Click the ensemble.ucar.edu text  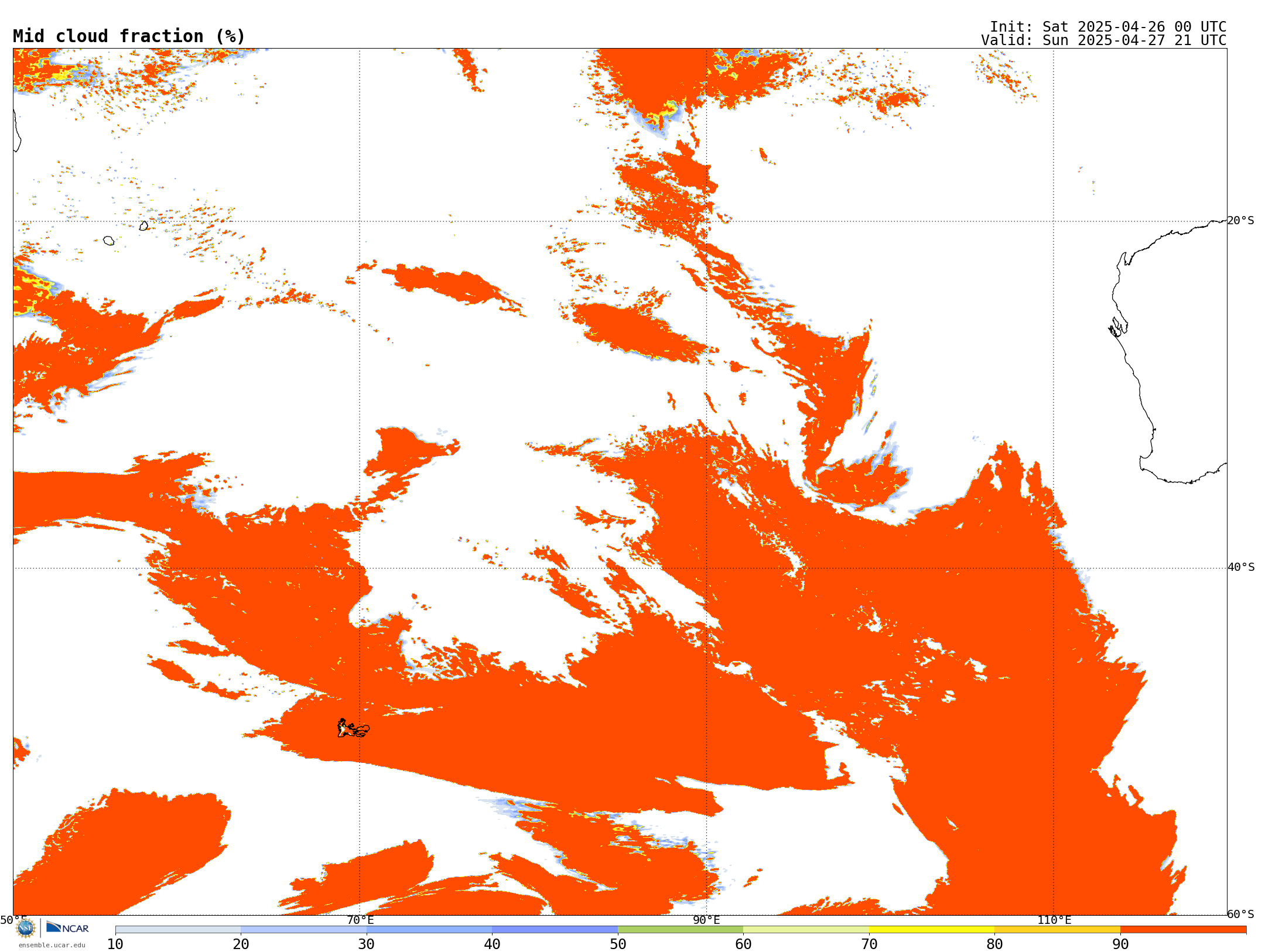(52, 945)
